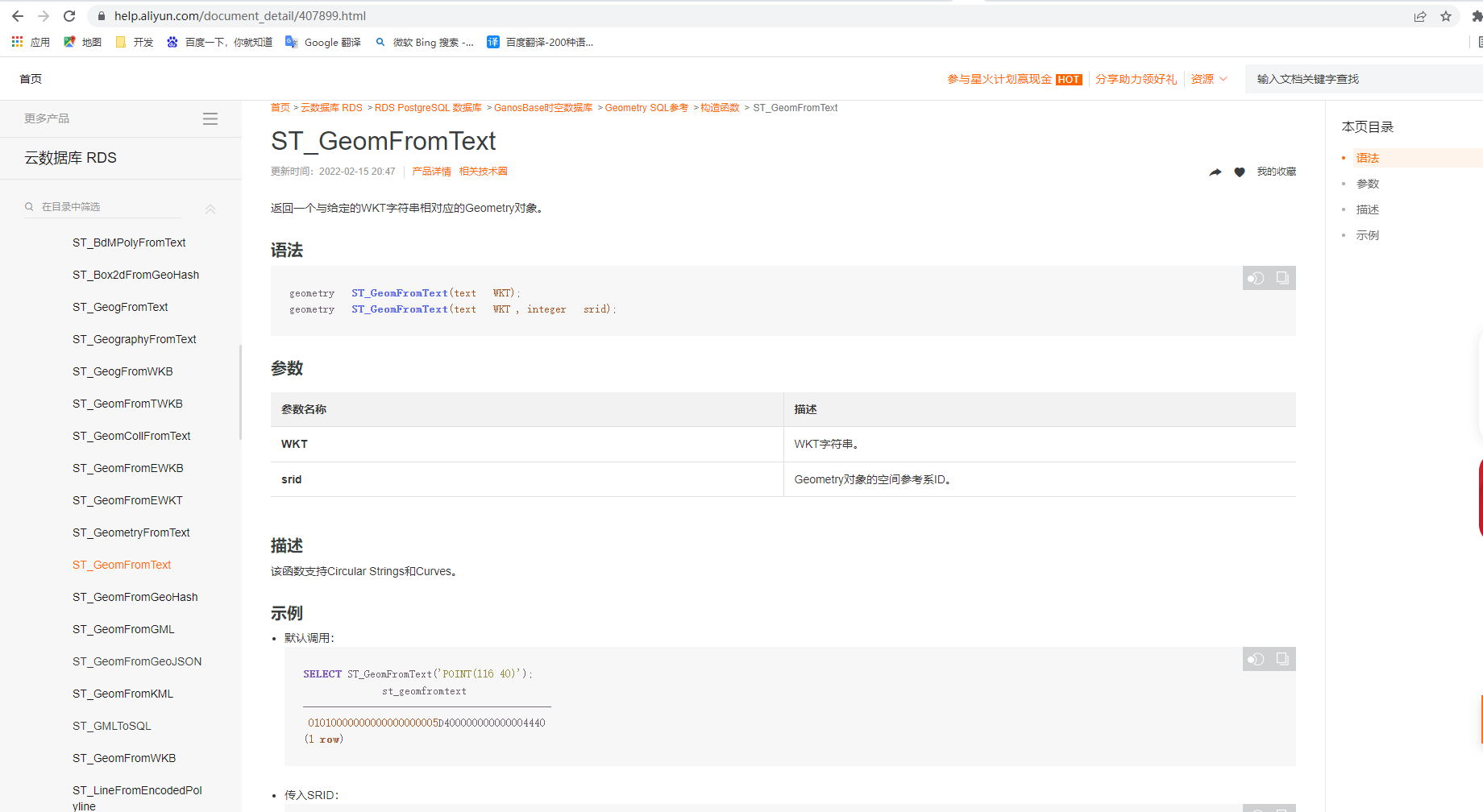
Task: Click the 更多产品 label
Action: coord(47,118)
